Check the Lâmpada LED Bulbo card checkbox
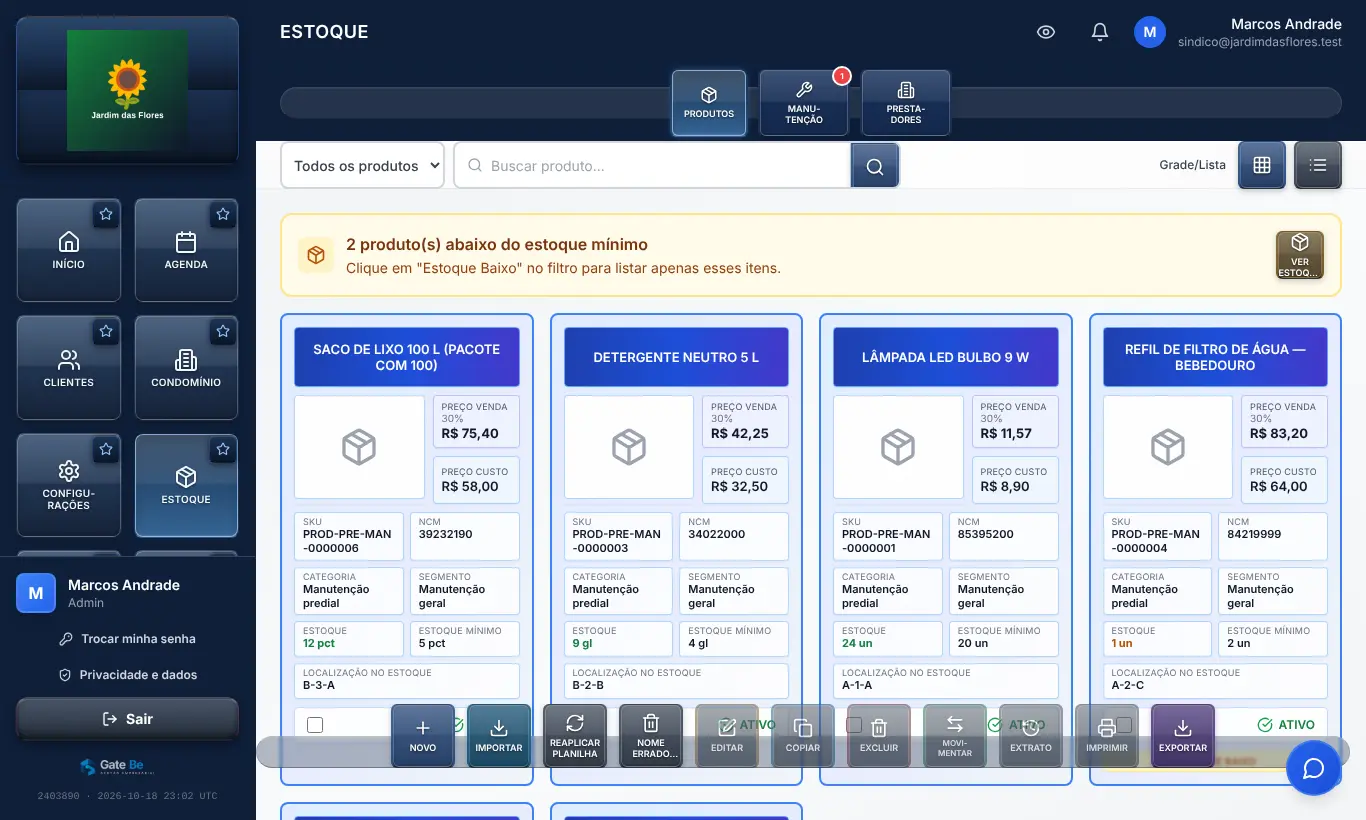The width and height of the screenshot is (1366, 820). 854,725
